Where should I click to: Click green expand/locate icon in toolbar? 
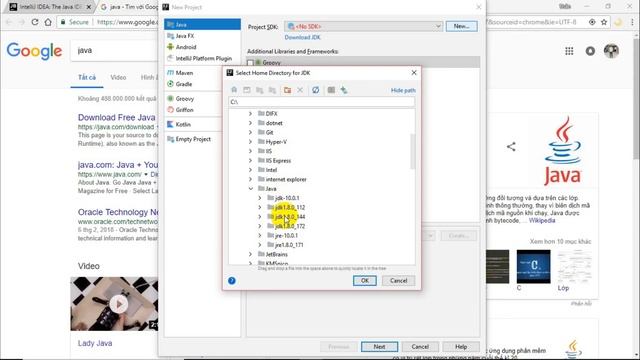(x=344, y=90)
